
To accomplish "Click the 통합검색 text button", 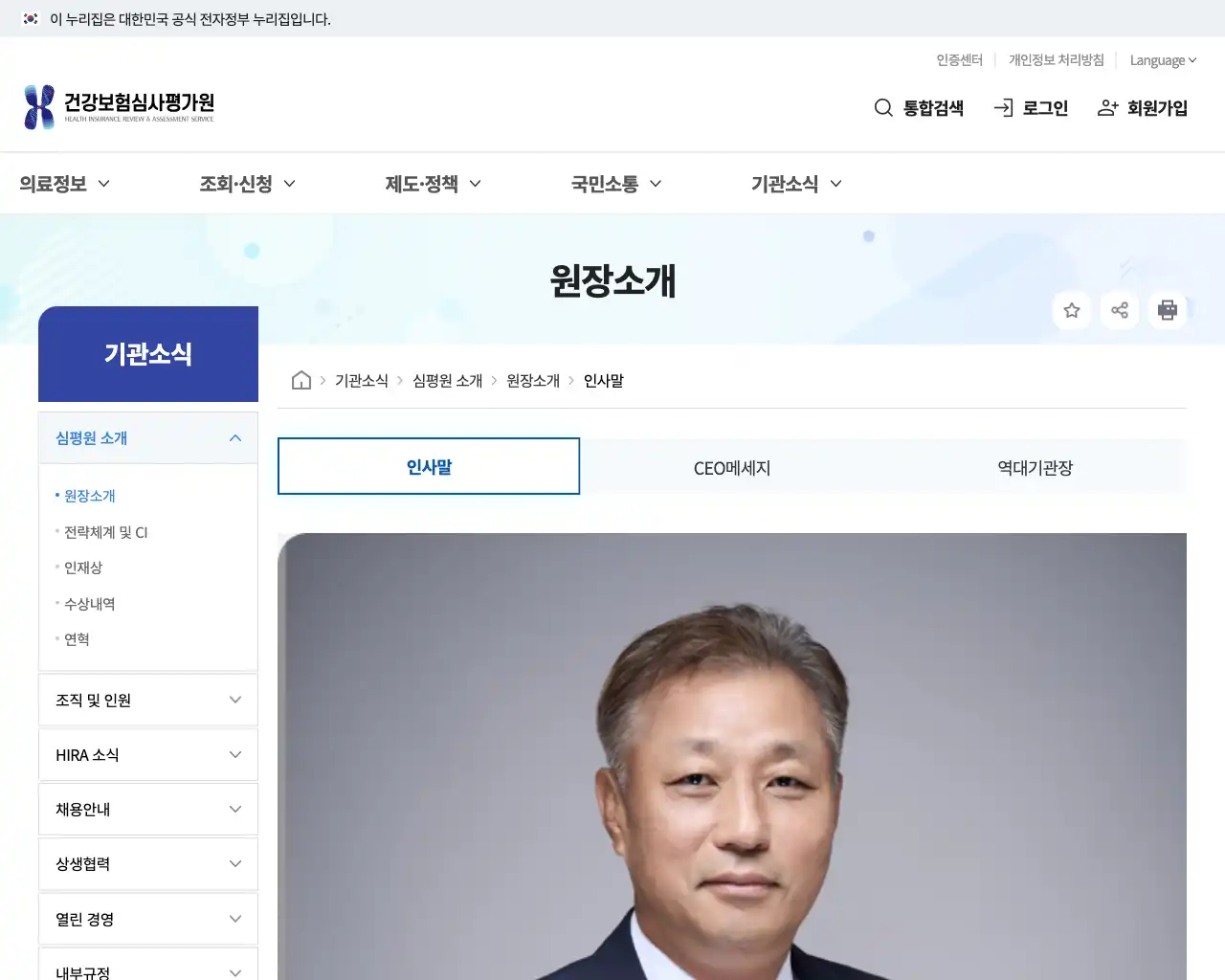I will [933, 108].
